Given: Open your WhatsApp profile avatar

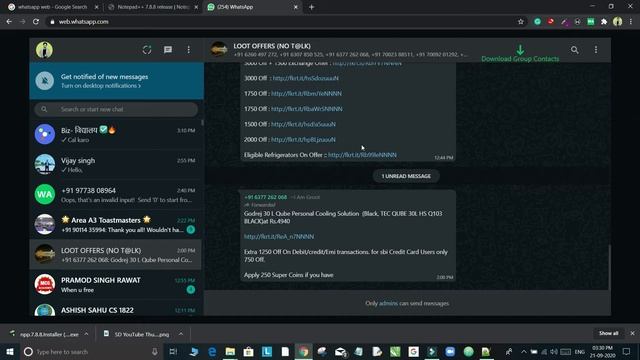Looking at the screenshot, I should tap(44, 50).
